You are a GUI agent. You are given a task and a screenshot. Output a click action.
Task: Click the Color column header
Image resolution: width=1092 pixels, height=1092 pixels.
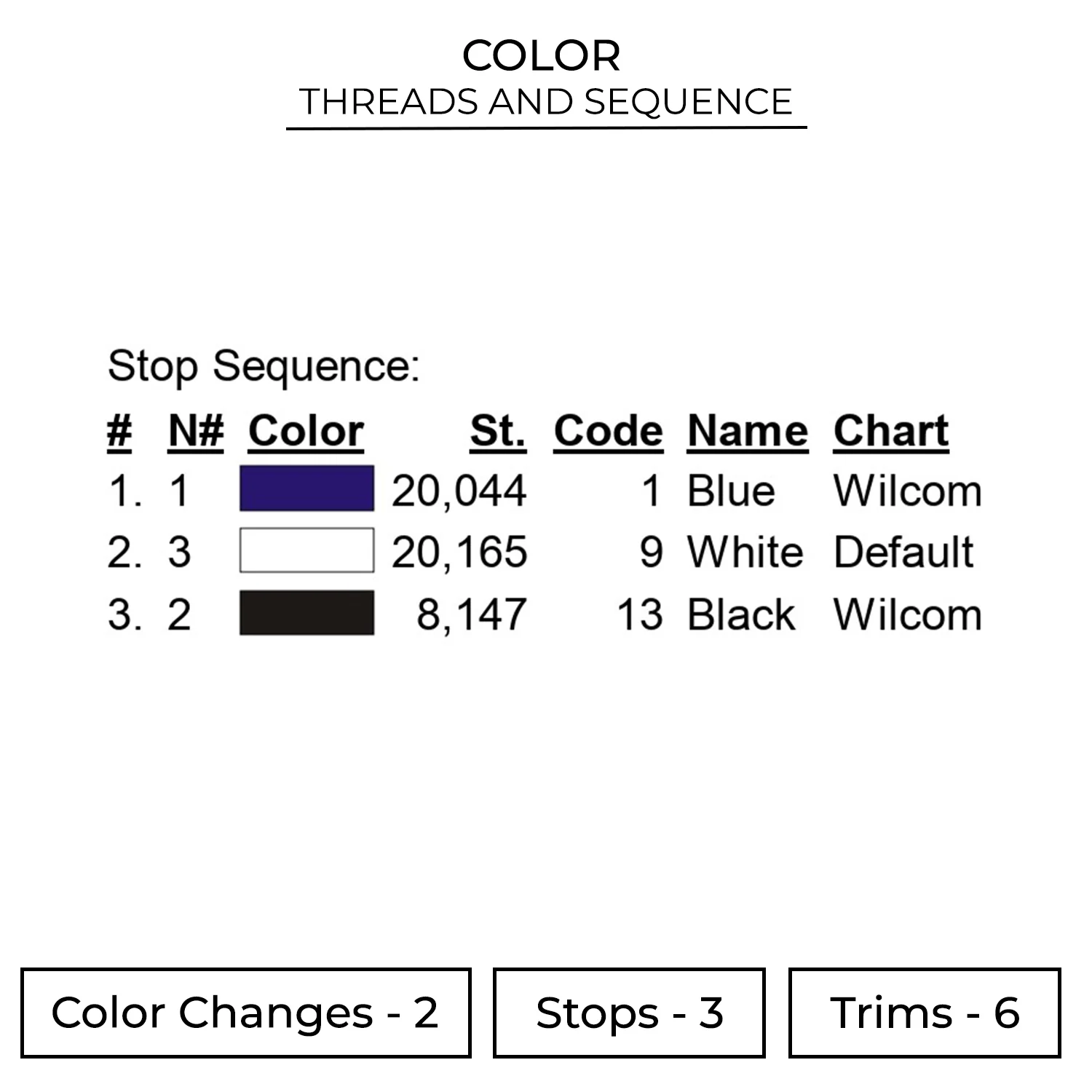[306, 431]
